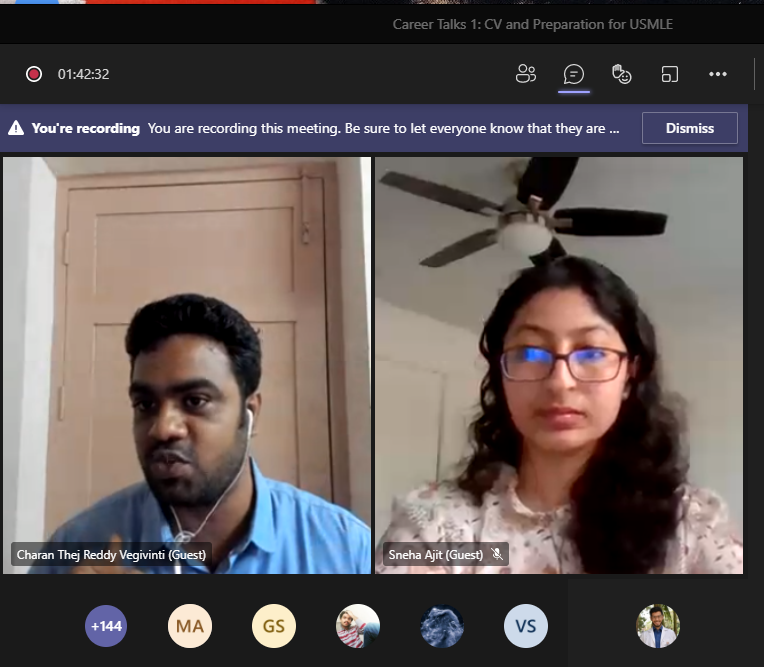Click the warning icon in recording banner

16,128
